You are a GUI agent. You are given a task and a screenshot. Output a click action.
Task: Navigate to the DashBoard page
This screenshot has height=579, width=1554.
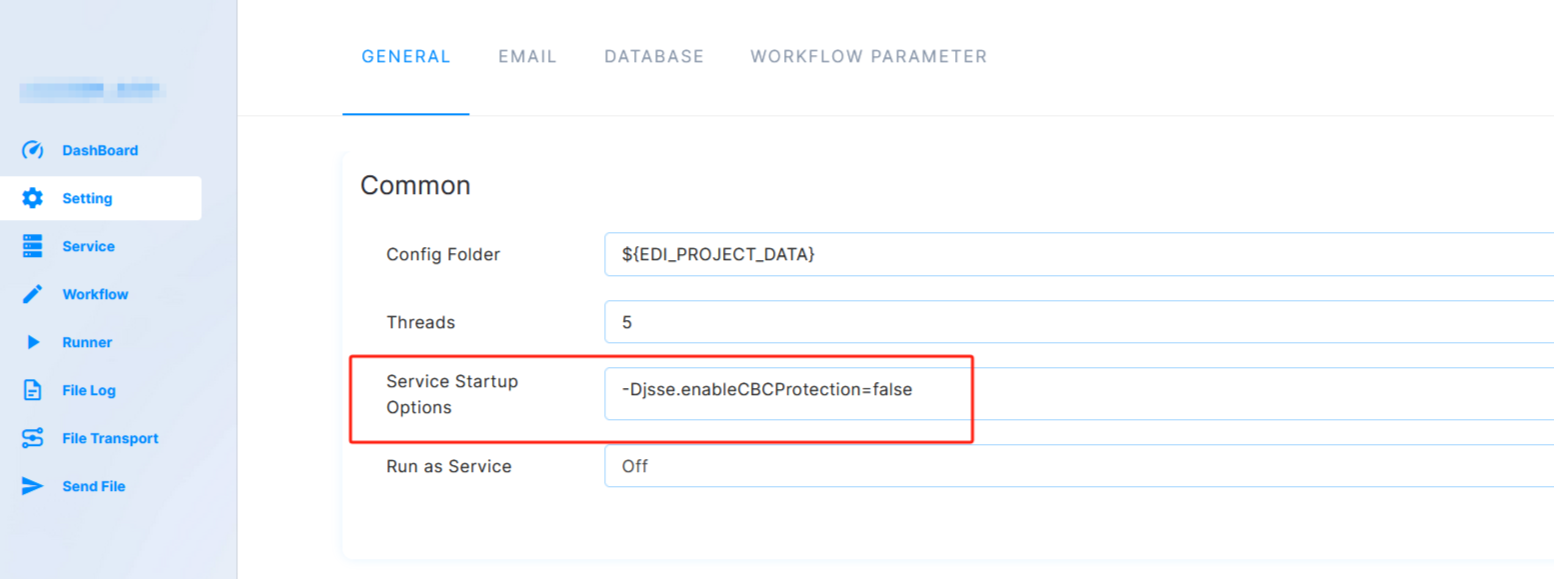[x=98, y=150]
